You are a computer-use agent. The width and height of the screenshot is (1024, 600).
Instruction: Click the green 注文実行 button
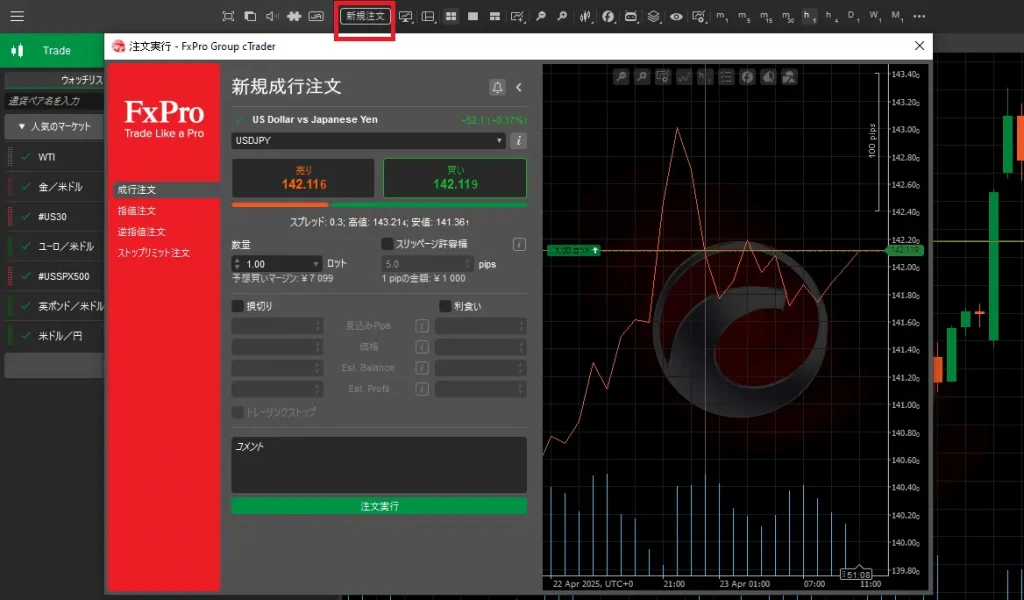coord(379,506)
